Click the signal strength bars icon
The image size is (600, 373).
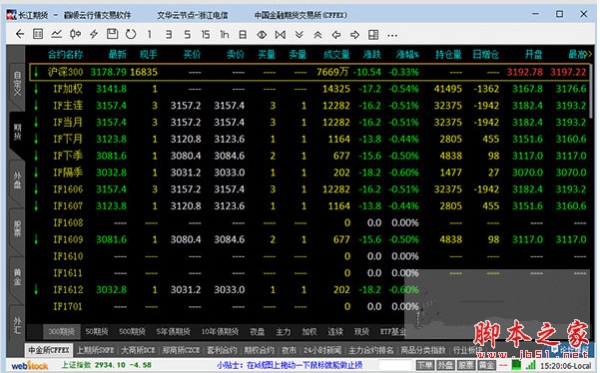pos(531,365)
